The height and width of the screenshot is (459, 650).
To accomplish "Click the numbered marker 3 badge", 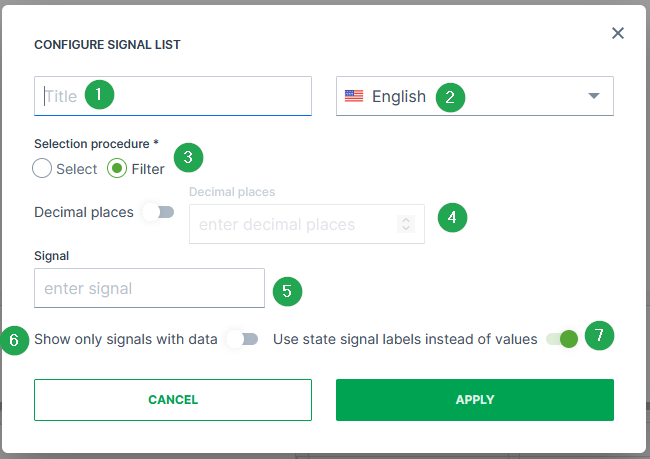I will point(189,157).
